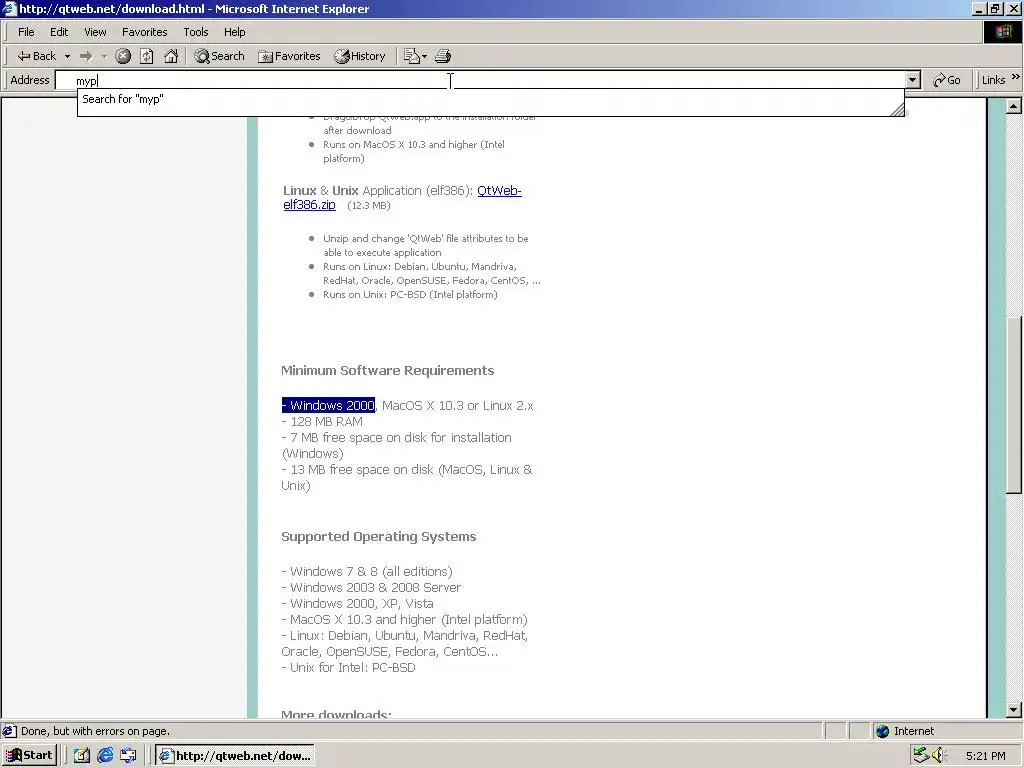
Task: Click the "- 128 MB RAM" line
Action: (x=322, y=422)
